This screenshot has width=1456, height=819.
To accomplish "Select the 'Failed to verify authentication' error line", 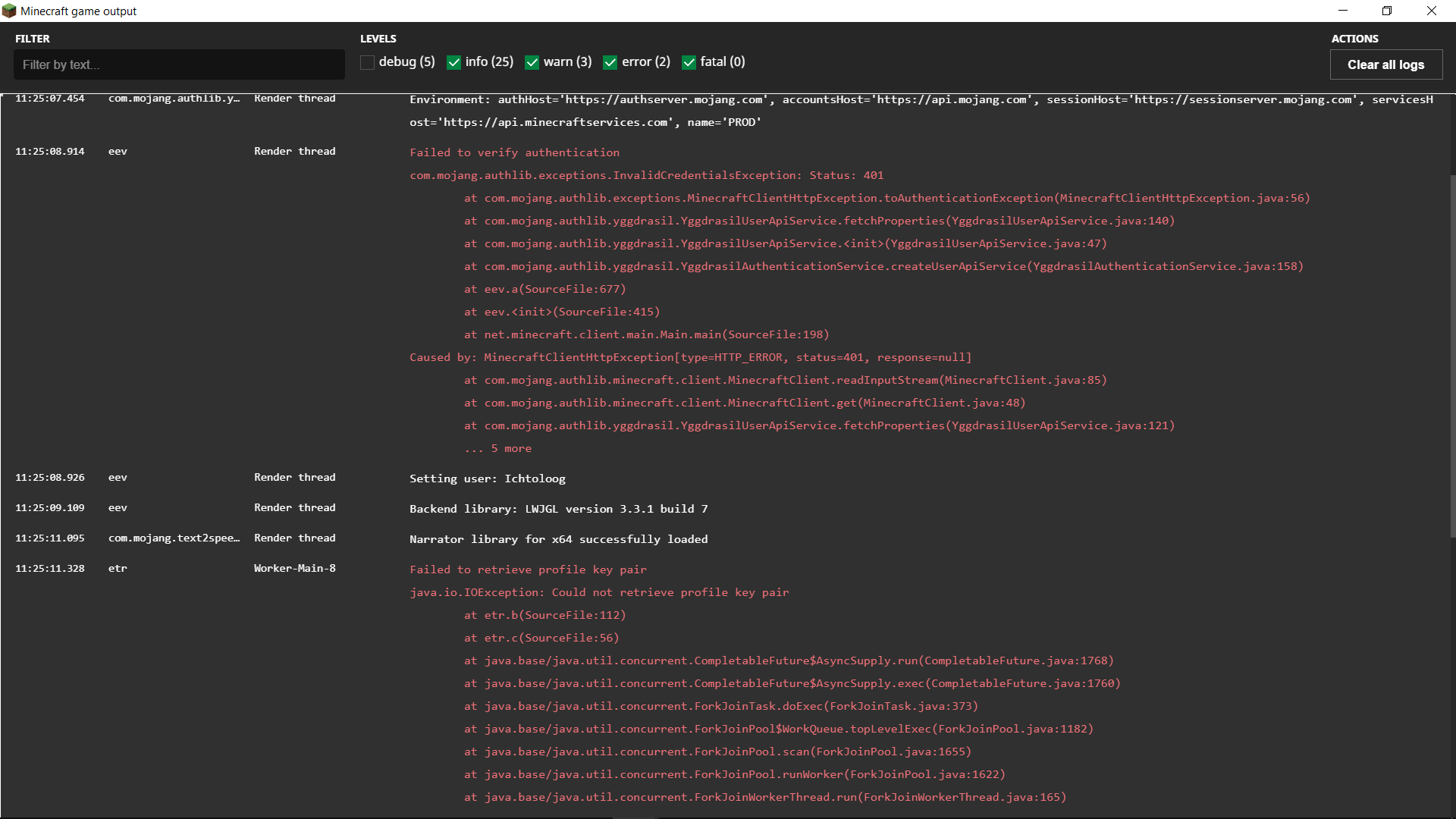I will (514, 152).
